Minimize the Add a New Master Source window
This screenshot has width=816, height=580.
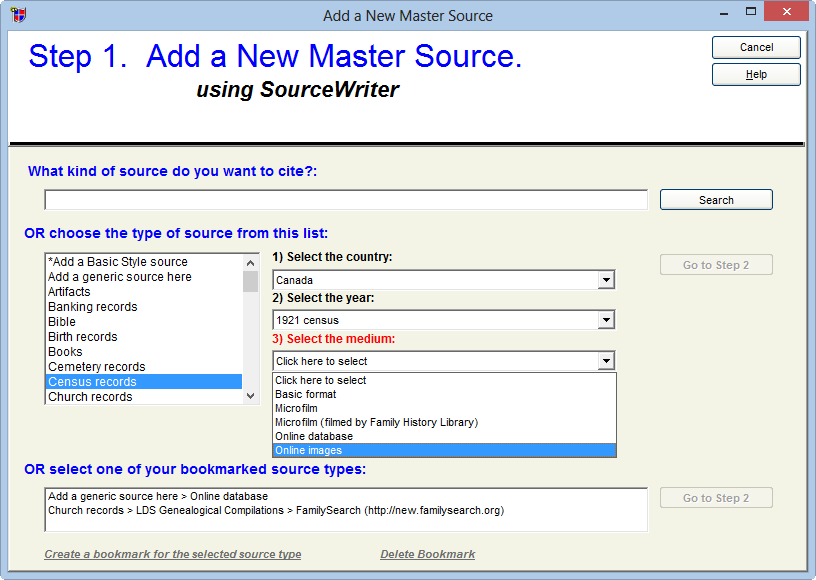[x=724, y=12]
